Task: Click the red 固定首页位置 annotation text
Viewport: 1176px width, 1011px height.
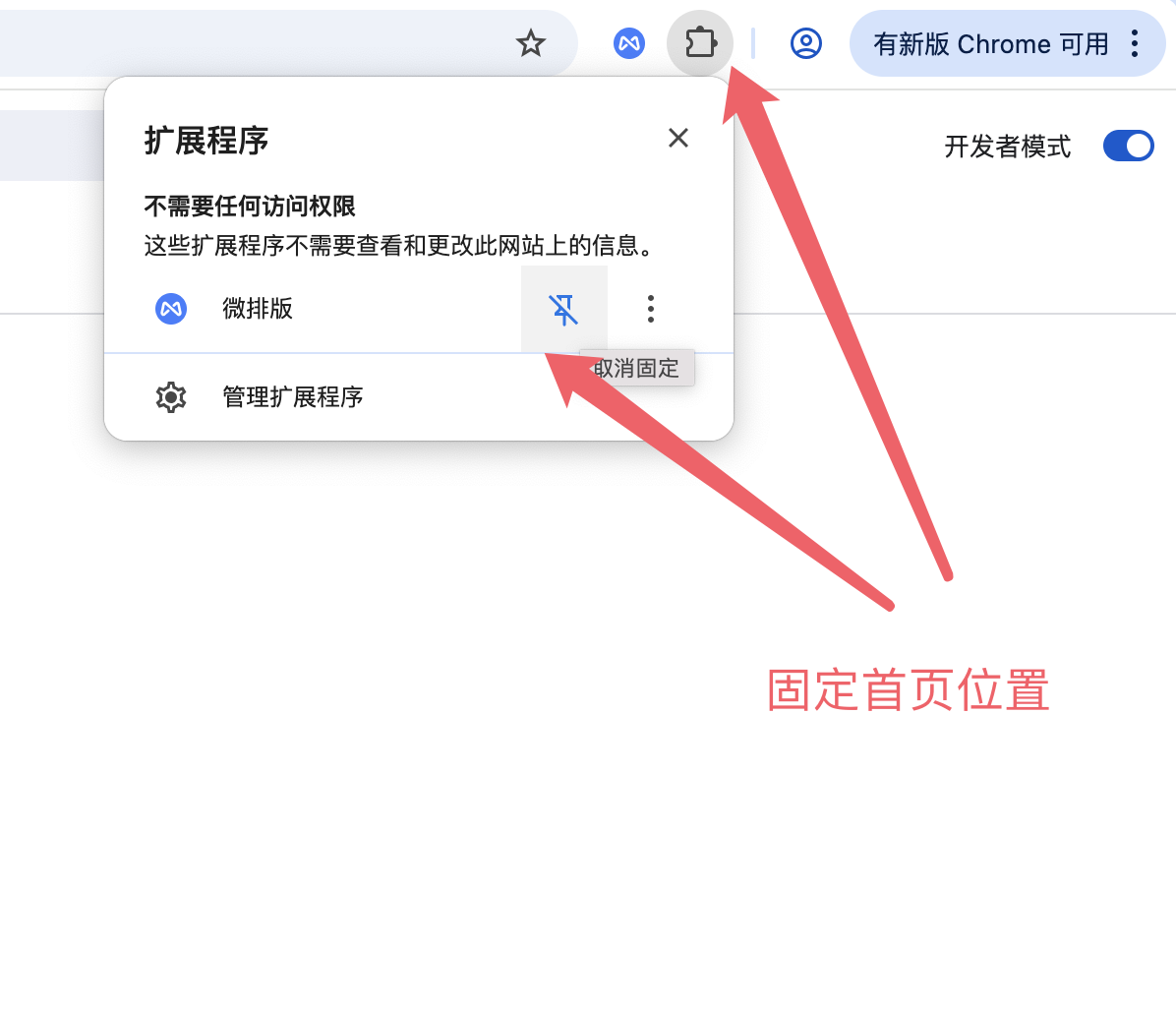Action: 908,690
